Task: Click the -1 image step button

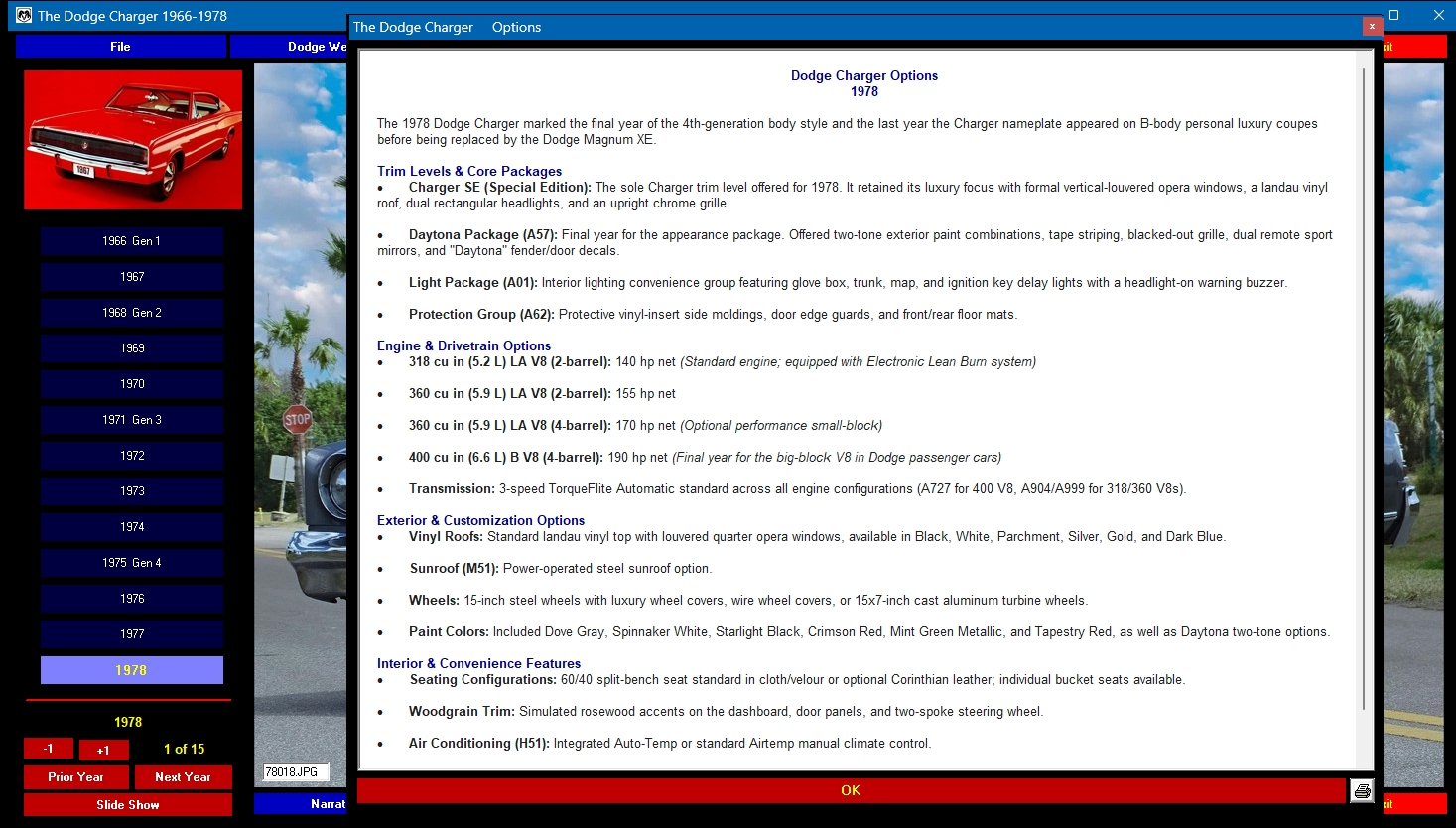Action: tap(49, 749)
